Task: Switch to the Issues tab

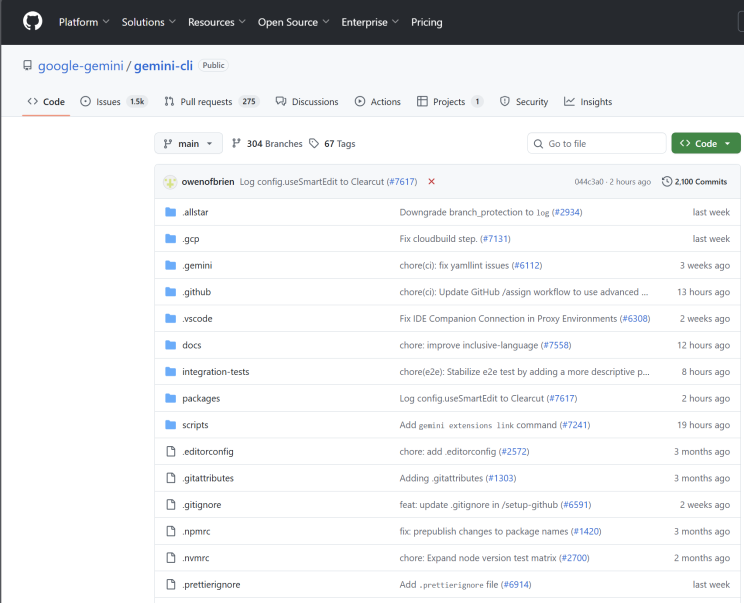Action: pyautogui.click(x=114, y=102)
